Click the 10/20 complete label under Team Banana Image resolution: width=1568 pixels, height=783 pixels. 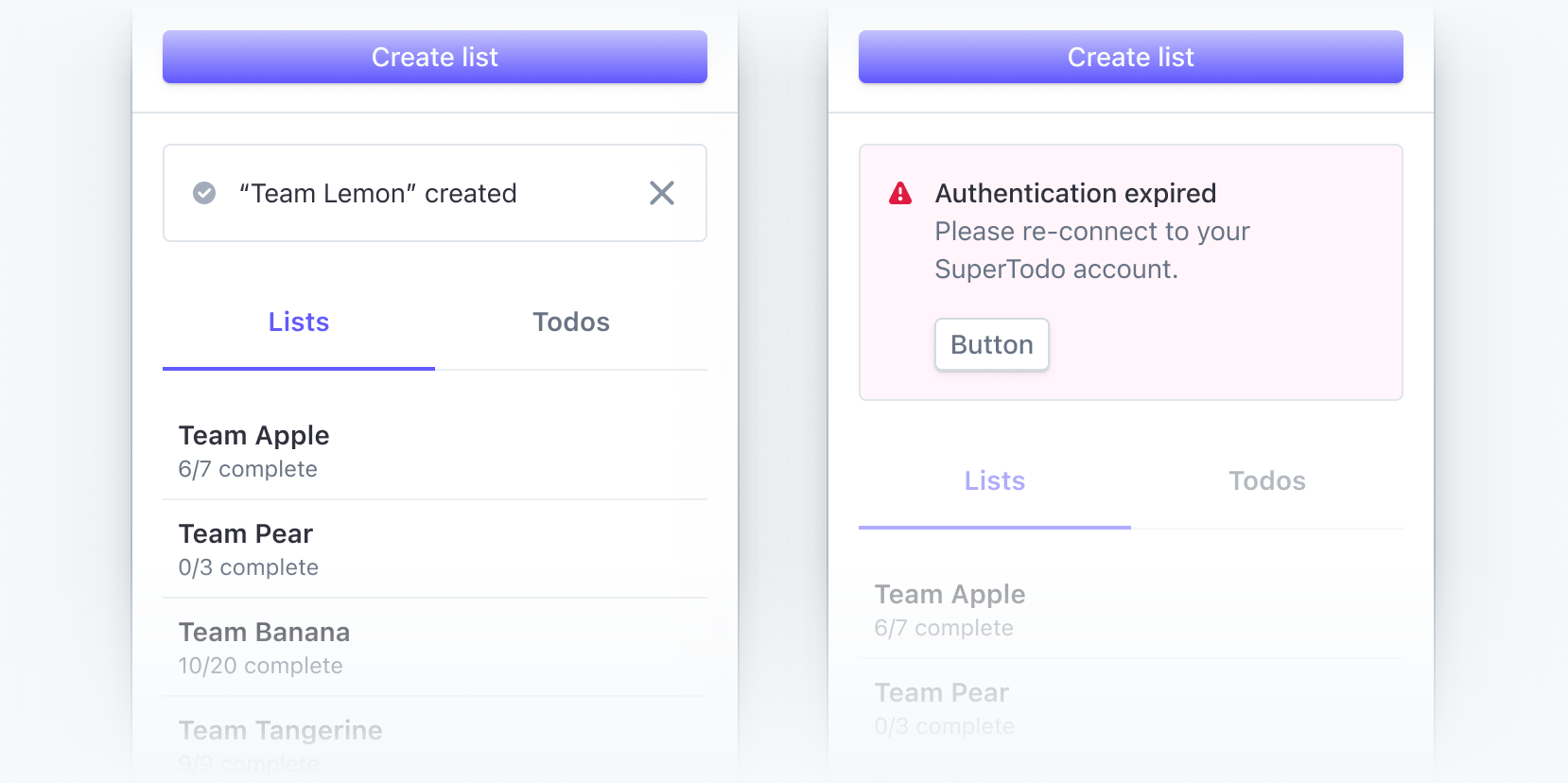pos(260,666)
